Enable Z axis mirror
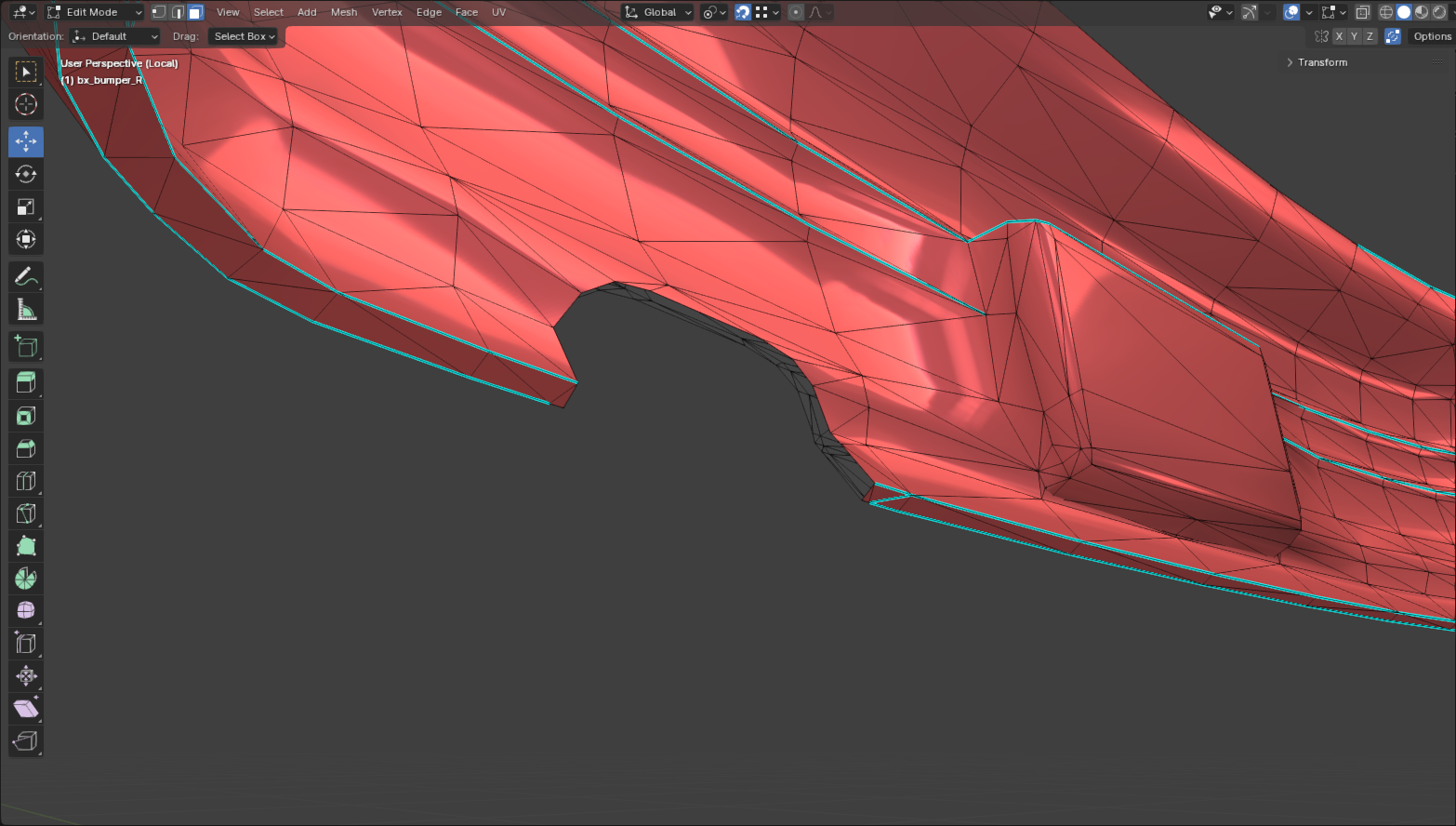The image size is (1456, 826). tap(1369, 36)
